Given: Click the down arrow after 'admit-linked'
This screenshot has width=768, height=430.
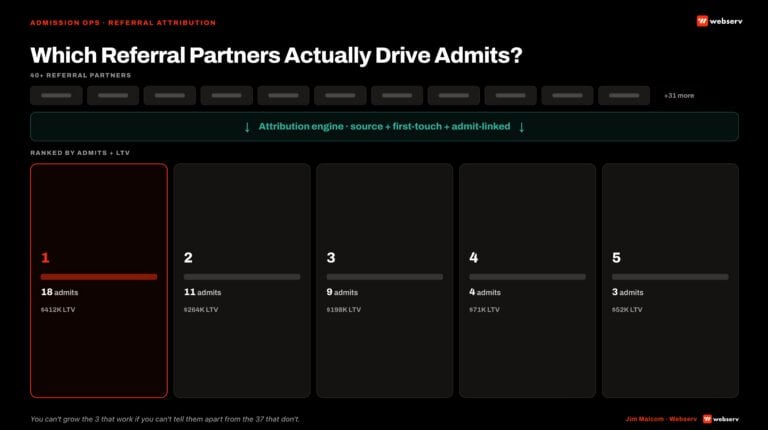Looking at the screenshot, I should pos(522,127).
